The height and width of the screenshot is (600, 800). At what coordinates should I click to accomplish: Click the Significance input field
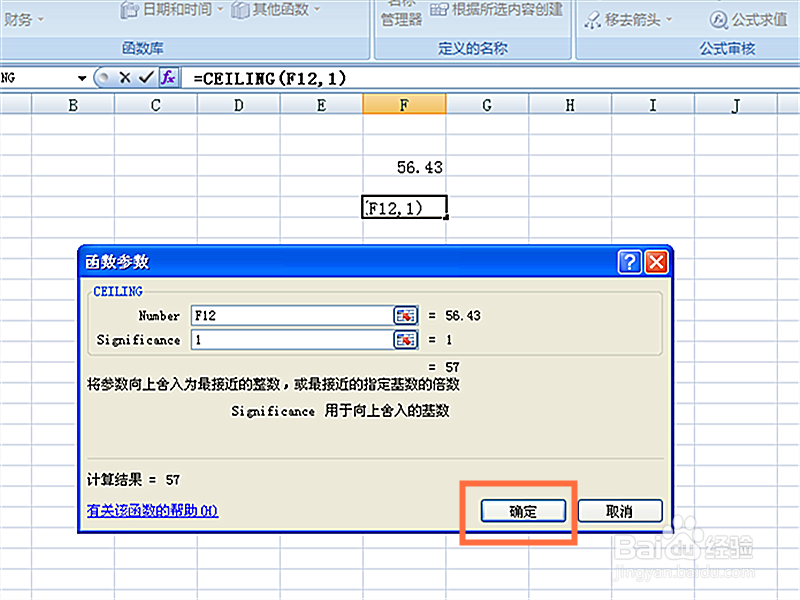pyautogui.click(x=292, y=340)
